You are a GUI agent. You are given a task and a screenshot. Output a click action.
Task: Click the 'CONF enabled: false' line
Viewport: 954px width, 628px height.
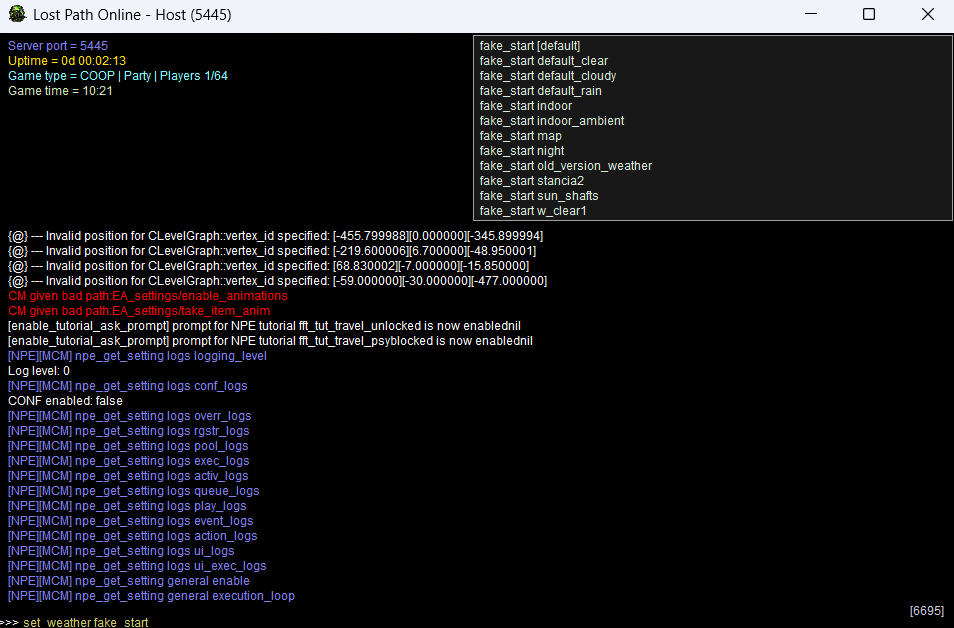(x=65, y=400)
